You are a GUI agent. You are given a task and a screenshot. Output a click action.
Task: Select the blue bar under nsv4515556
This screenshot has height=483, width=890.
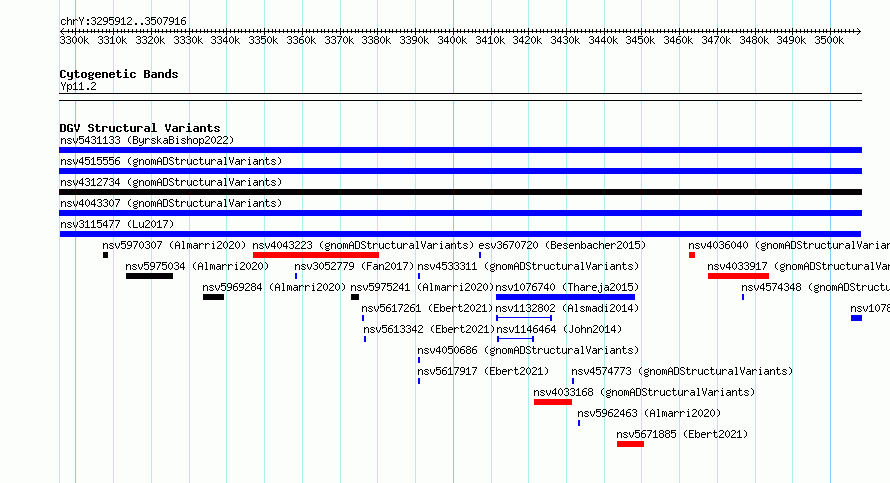460,171
